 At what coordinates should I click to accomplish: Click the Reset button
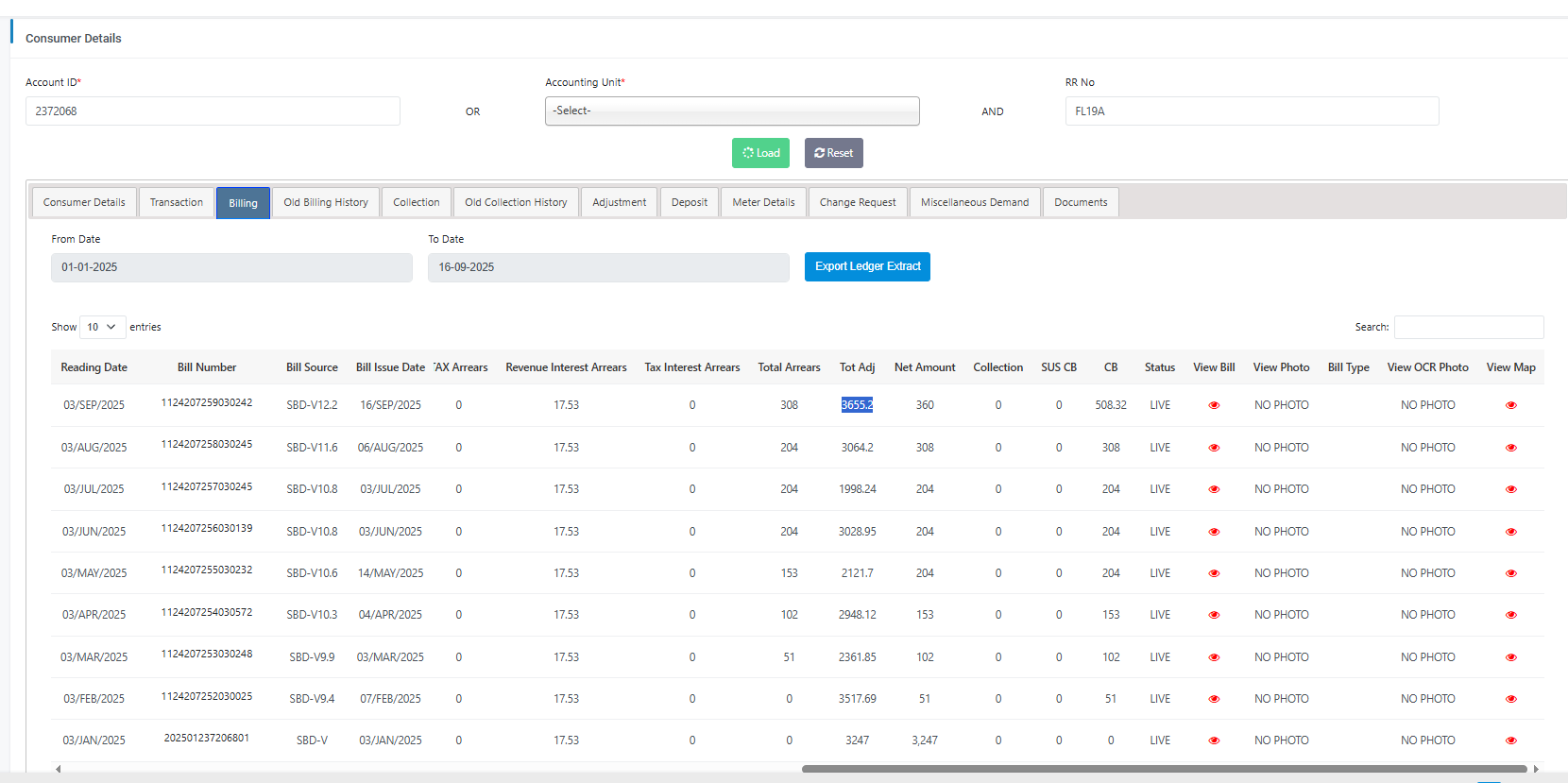pos(833,153)
